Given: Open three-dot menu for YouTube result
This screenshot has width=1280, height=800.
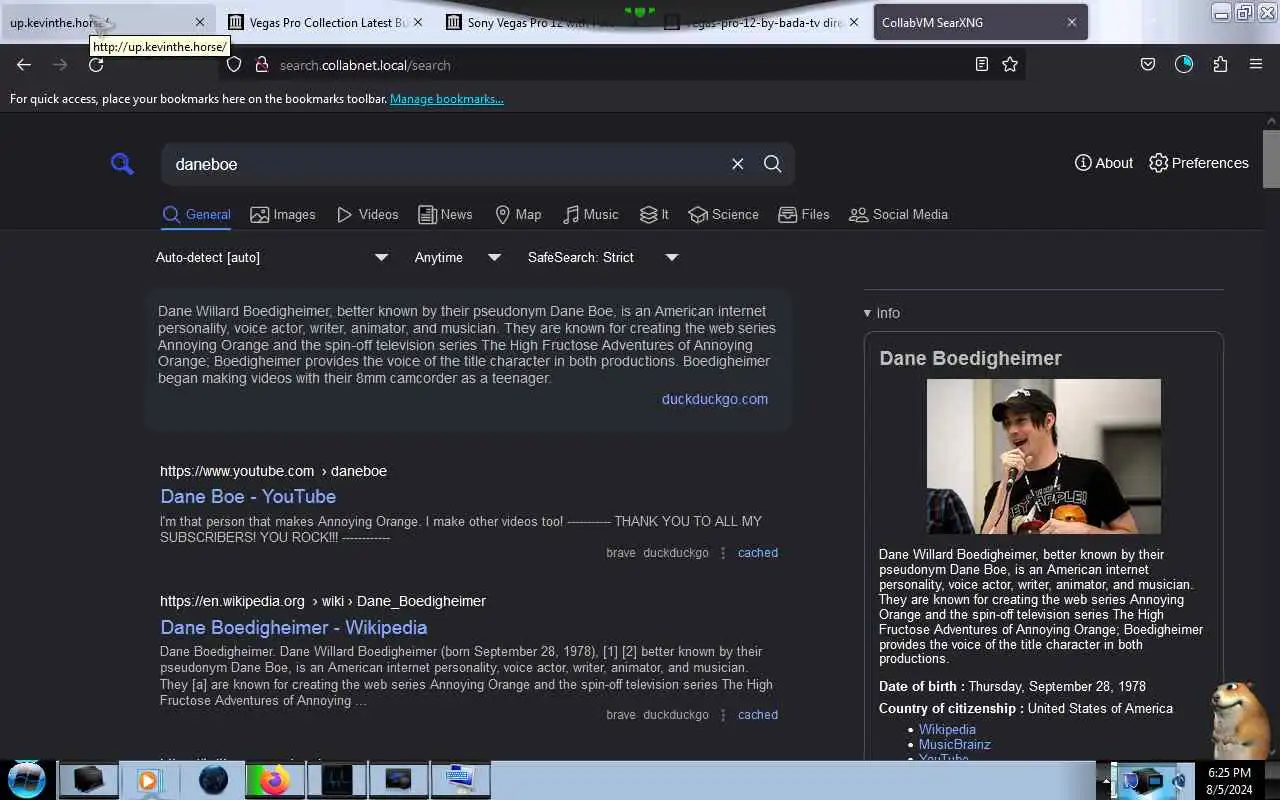Looking at the screenshot, I should 723,553.
